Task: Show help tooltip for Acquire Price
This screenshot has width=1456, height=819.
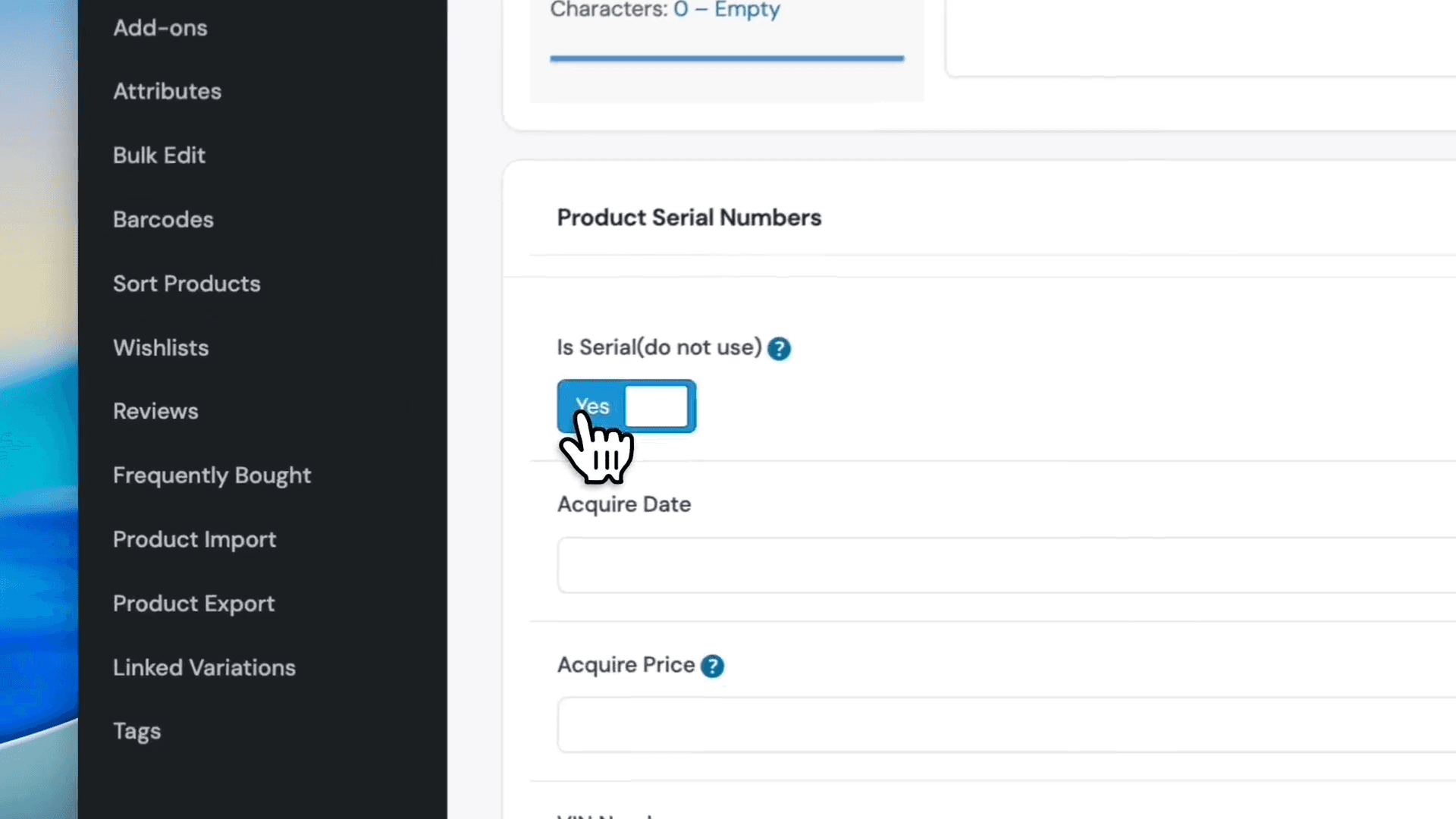Action: pos(712,666)
